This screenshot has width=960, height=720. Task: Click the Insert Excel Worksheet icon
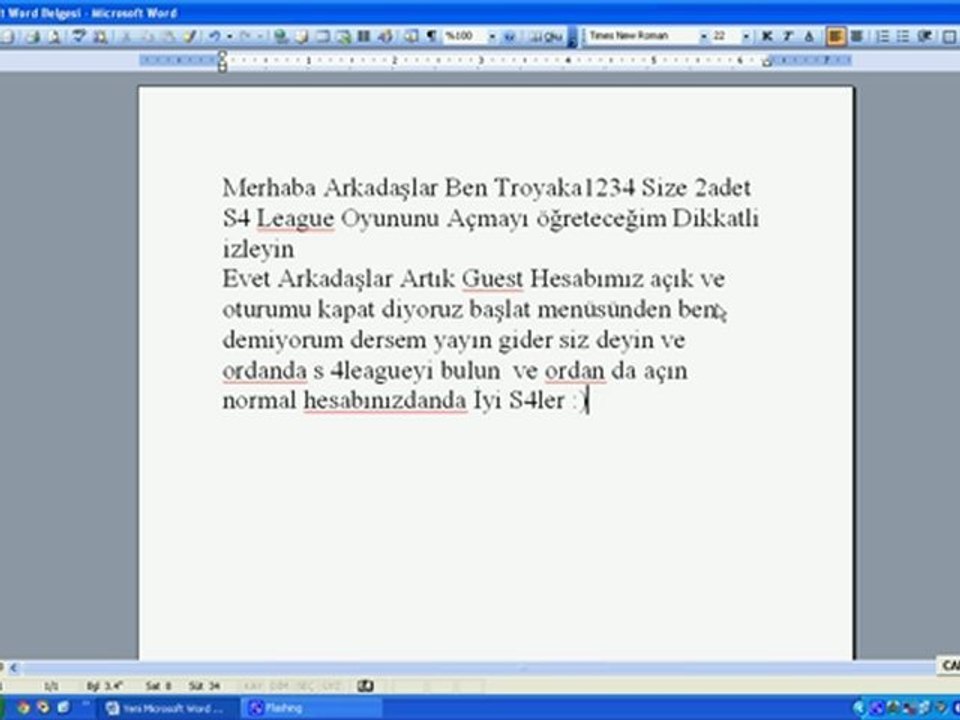[343, 37]
